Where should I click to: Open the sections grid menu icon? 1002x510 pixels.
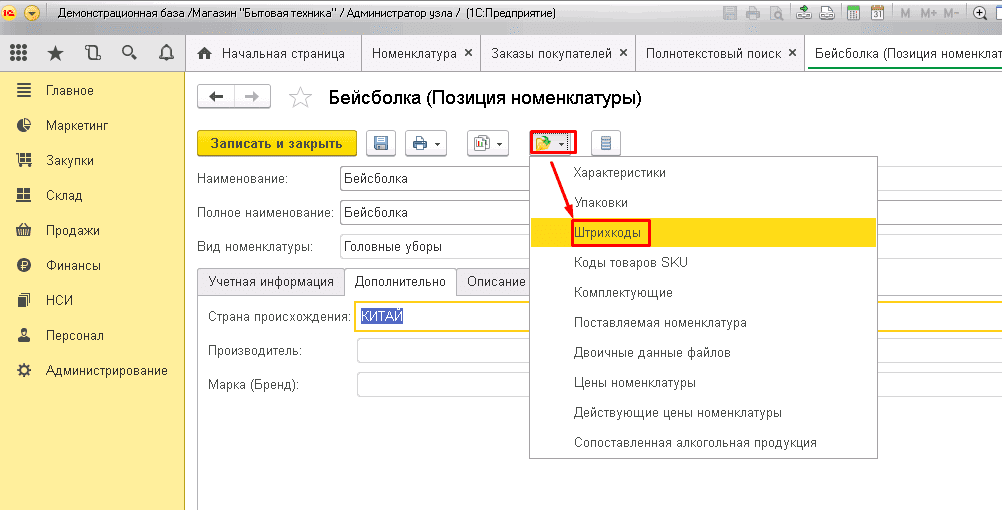19,53
